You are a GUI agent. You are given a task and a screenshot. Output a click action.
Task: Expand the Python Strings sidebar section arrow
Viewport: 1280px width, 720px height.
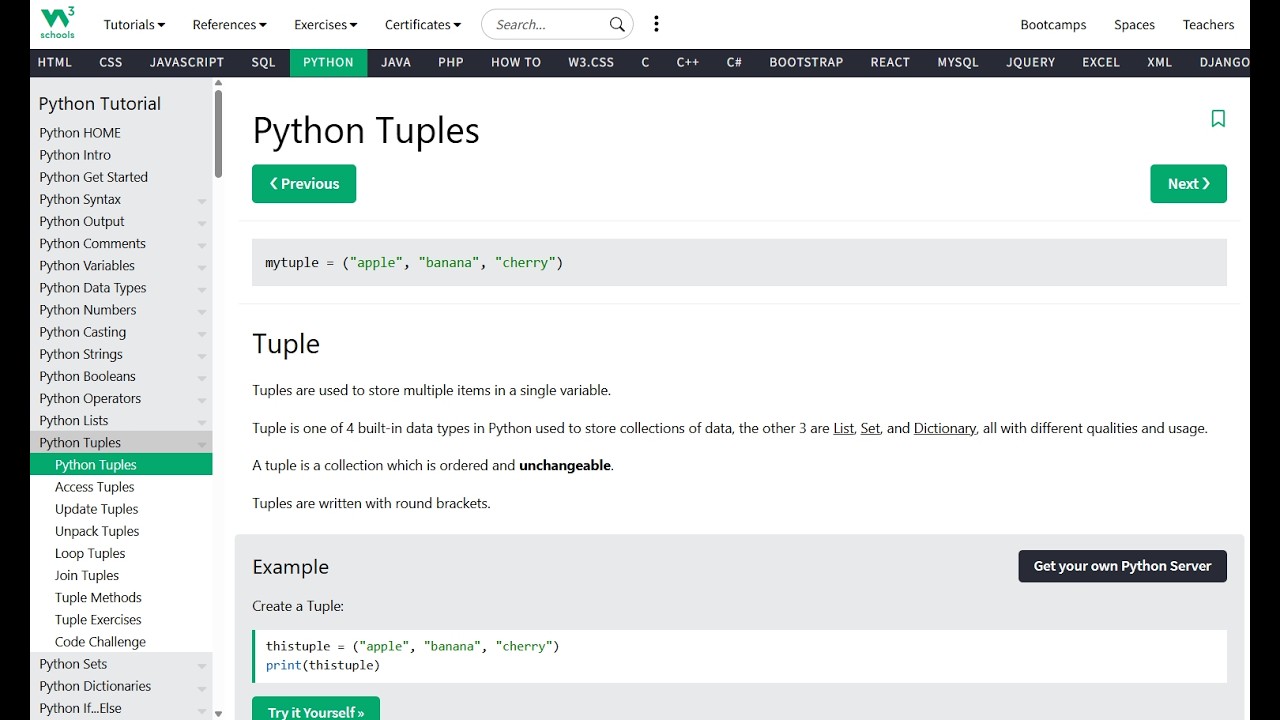[202, 356]
